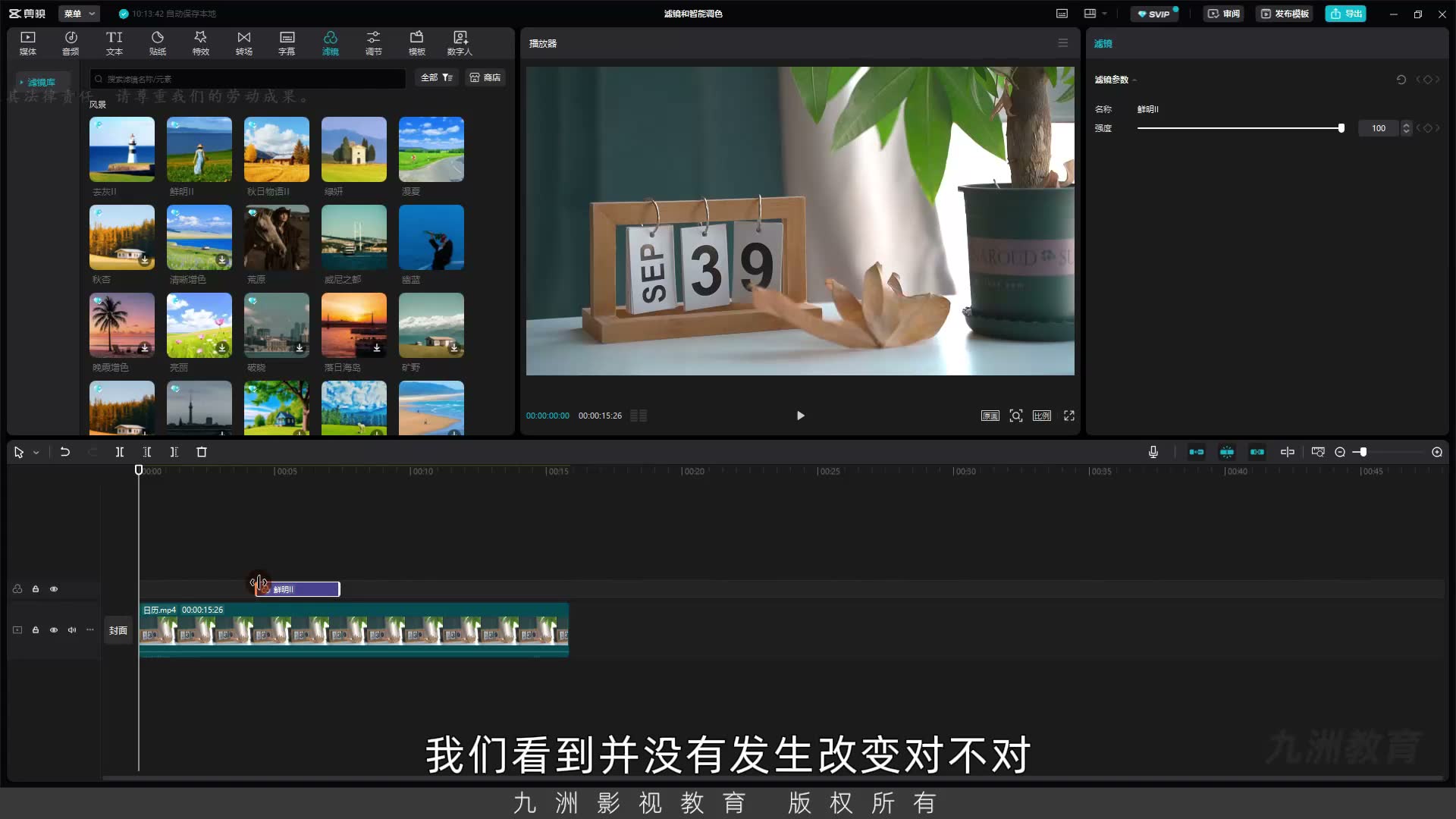The image size is (1456, 819).
Task: Click the preview zoom focus icon
Action: point(1016,416)
